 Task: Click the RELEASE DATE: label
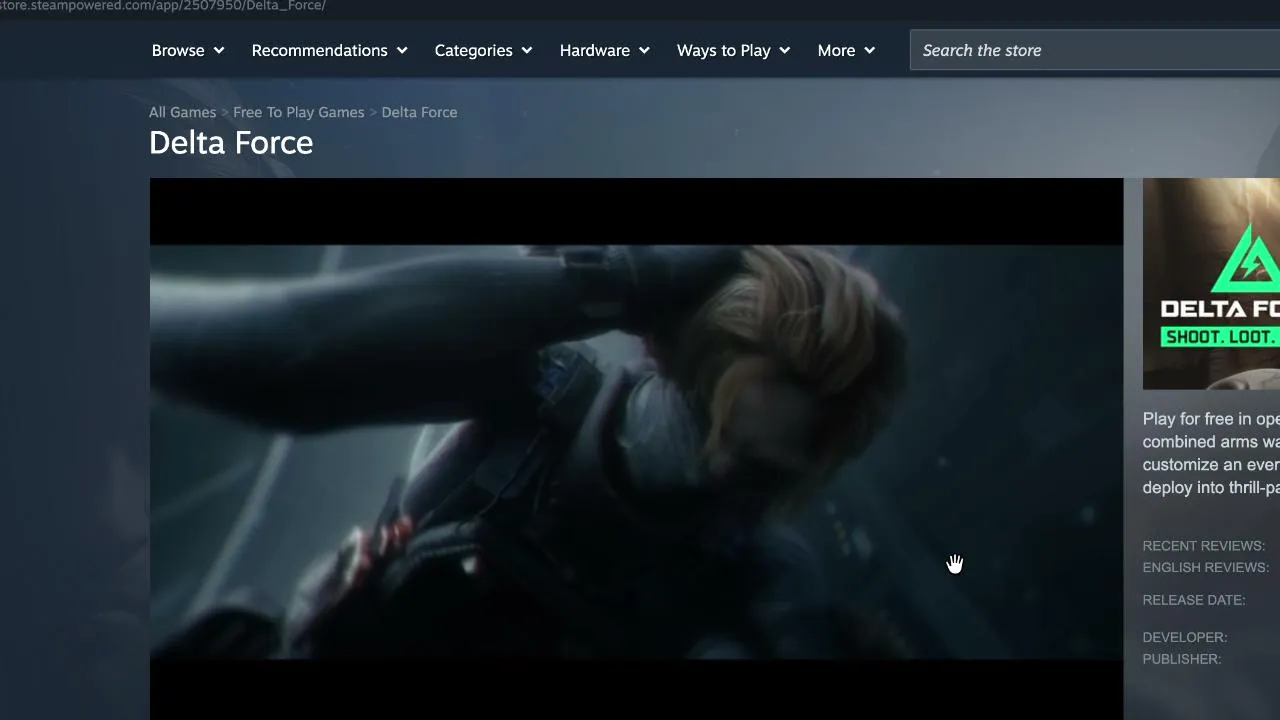point(1194,600)
